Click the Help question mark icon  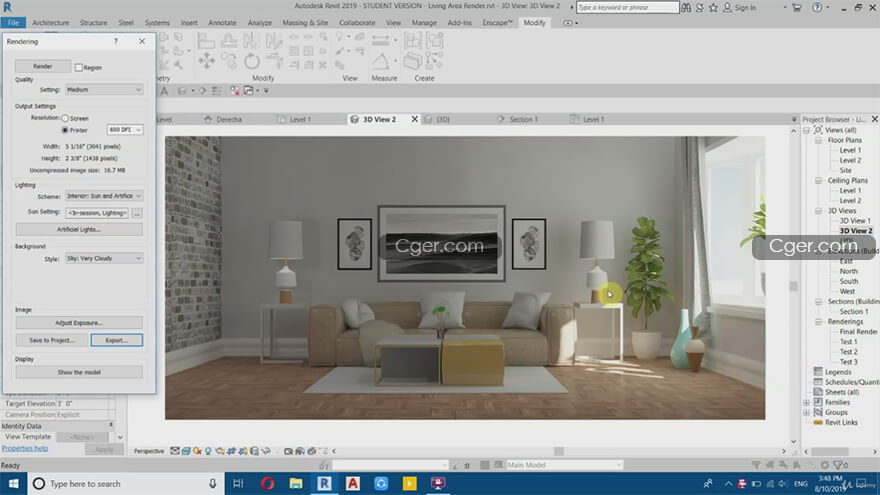point(817,8)
